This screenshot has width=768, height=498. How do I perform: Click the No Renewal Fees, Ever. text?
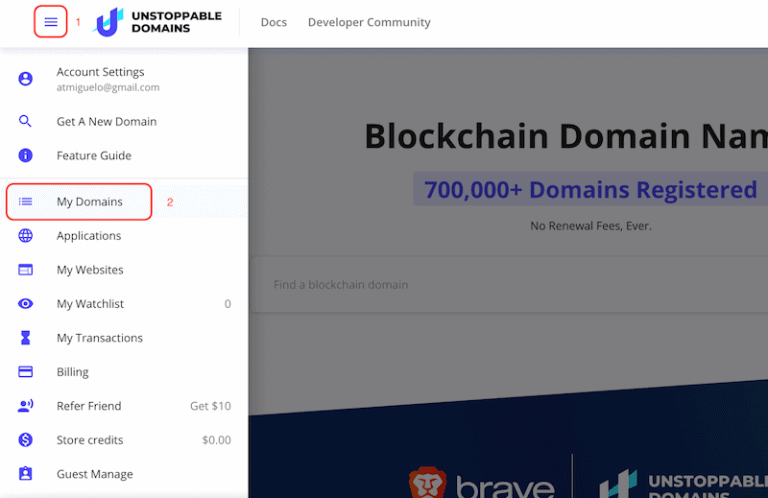point(591,226)
